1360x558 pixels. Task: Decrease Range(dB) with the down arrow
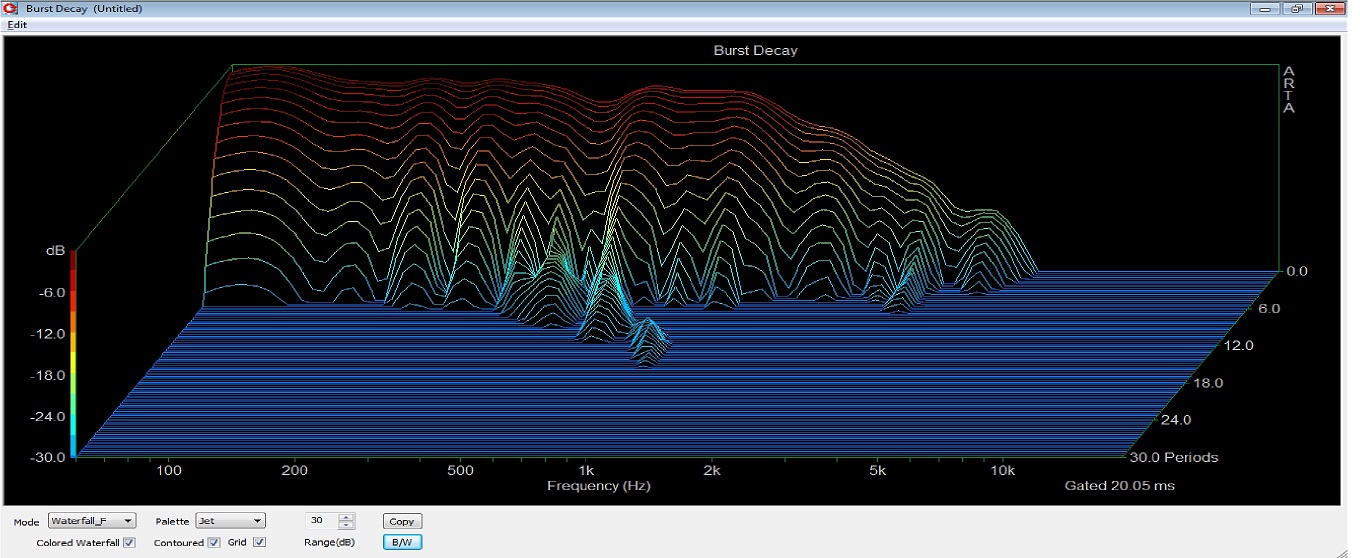[x=347, y=525]
